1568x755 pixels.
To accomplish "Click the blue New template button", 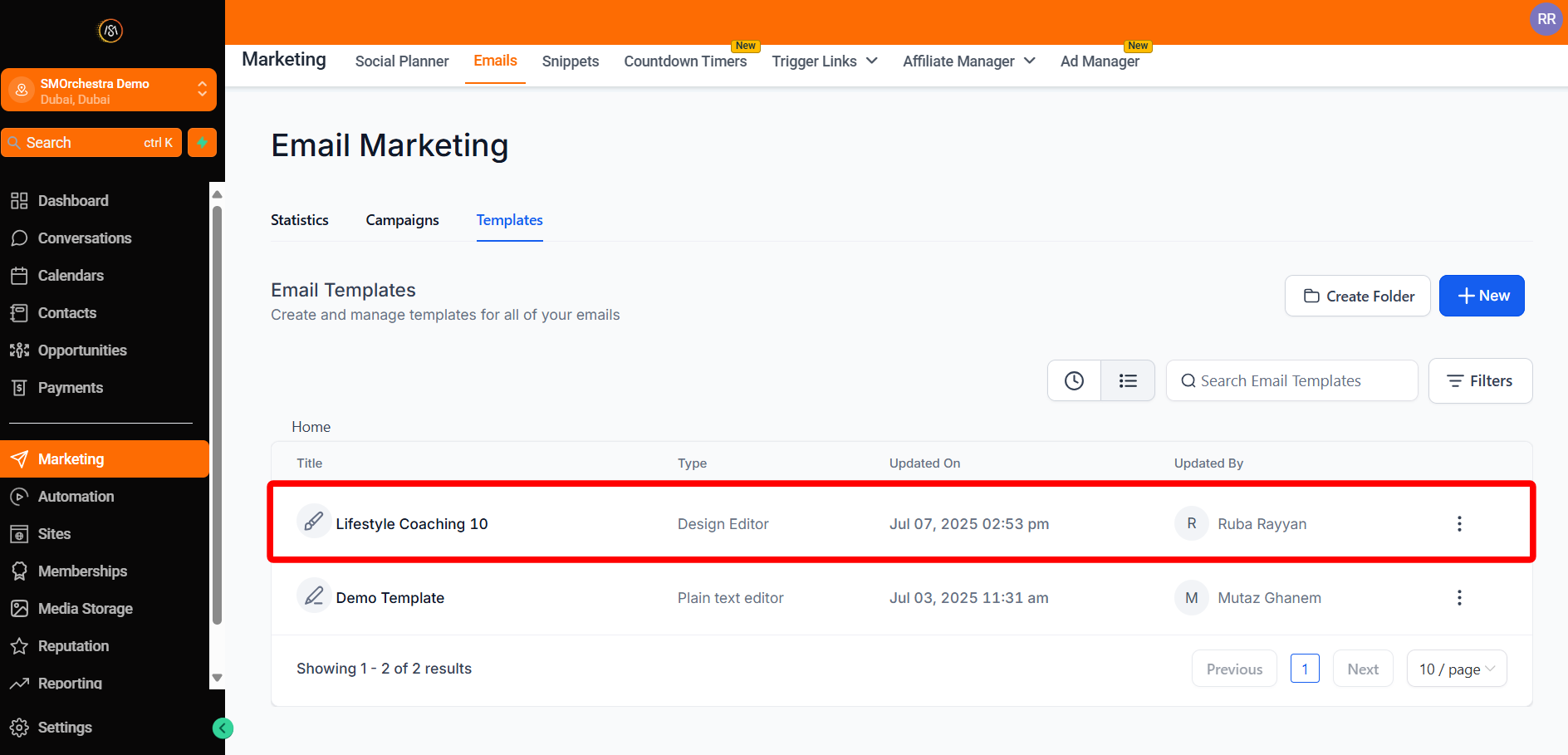I will [1481, 297].
